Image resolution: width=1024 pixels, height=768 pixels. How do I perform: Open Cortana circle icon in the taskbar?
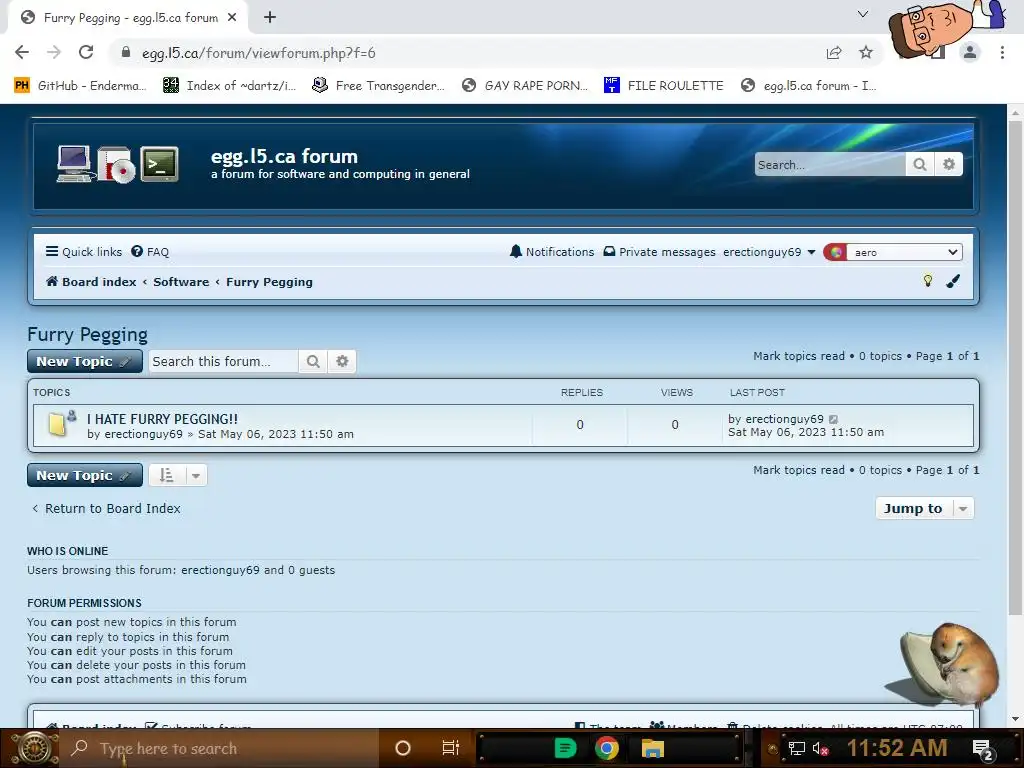(403, 748)
